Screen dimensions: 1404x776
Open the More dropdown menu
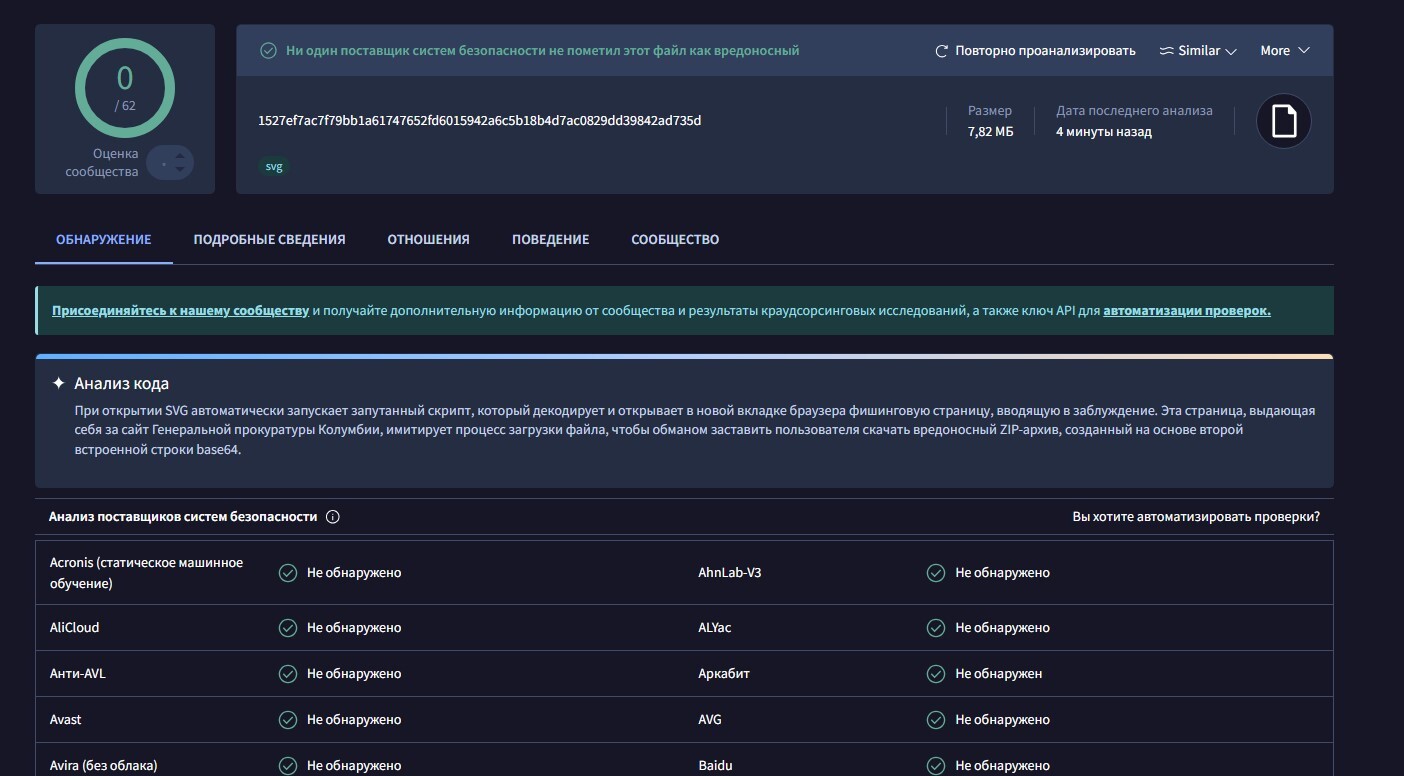click(x=1285, y=51)
